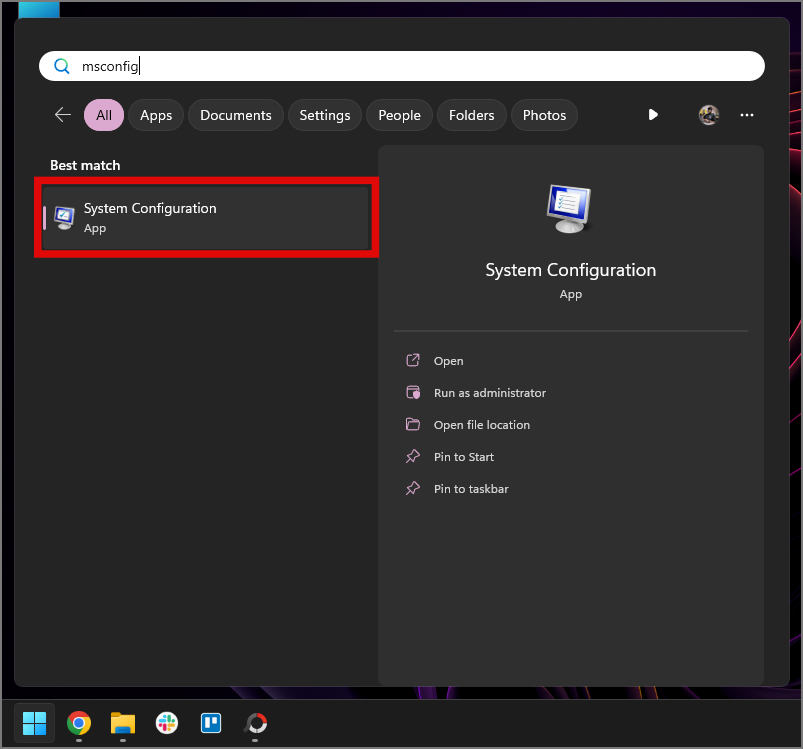This screenshot has height=749, width=803.
Task: Choose Pin to Start
Action: 463,457
